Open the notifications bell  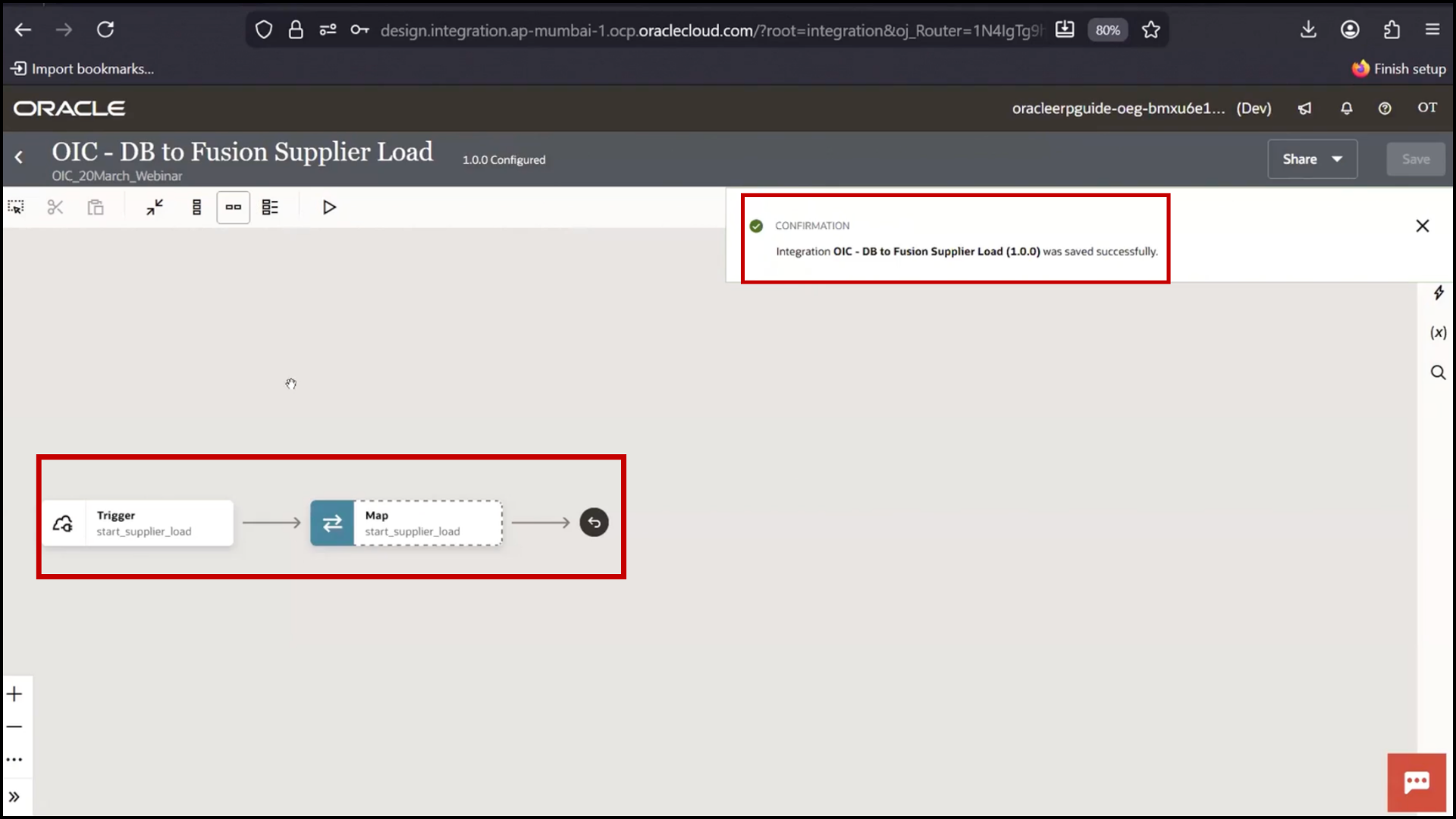[1347, 108]
